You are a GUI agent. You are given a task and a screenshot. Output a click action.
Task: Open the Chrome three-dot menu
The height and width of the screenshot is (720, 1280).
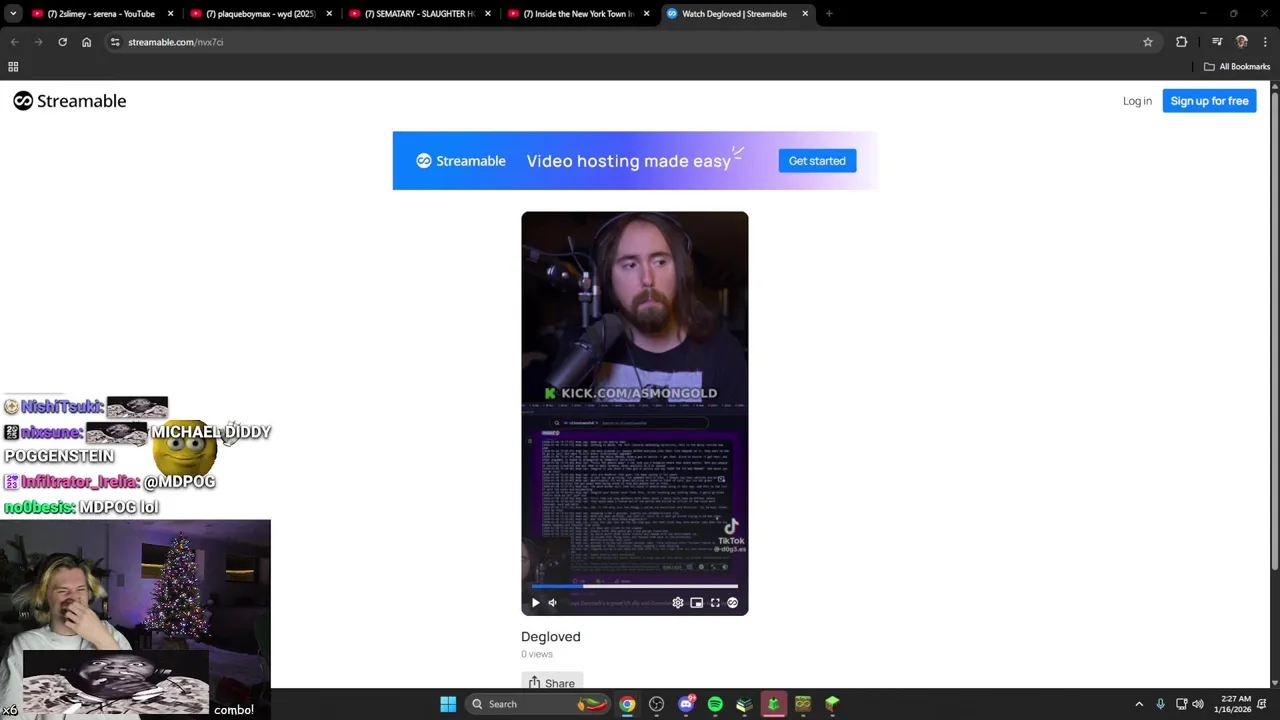[1266, 42]
